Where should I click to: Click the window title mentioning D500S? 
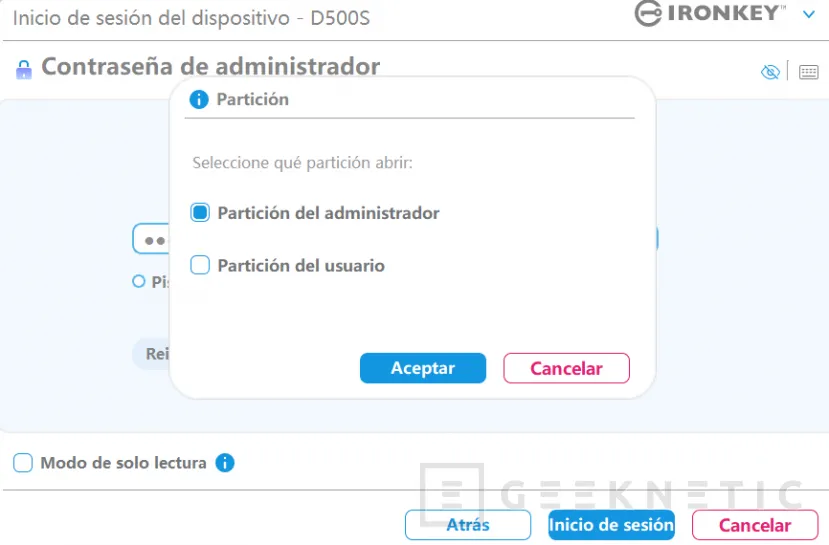[190, 18]
